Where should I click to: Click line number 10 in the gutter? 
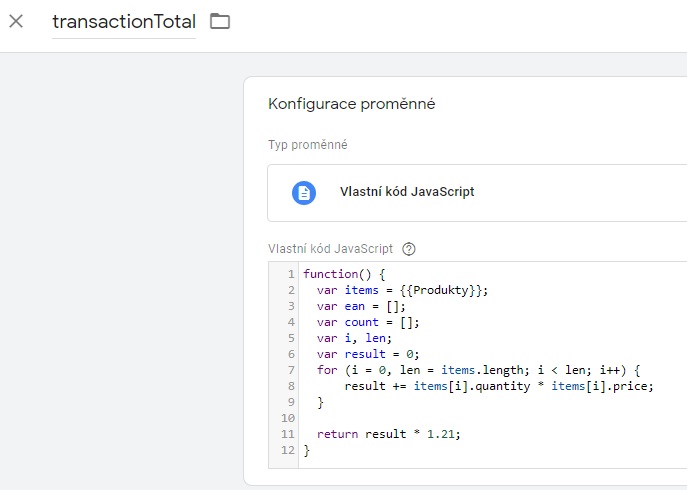(288, 418)
